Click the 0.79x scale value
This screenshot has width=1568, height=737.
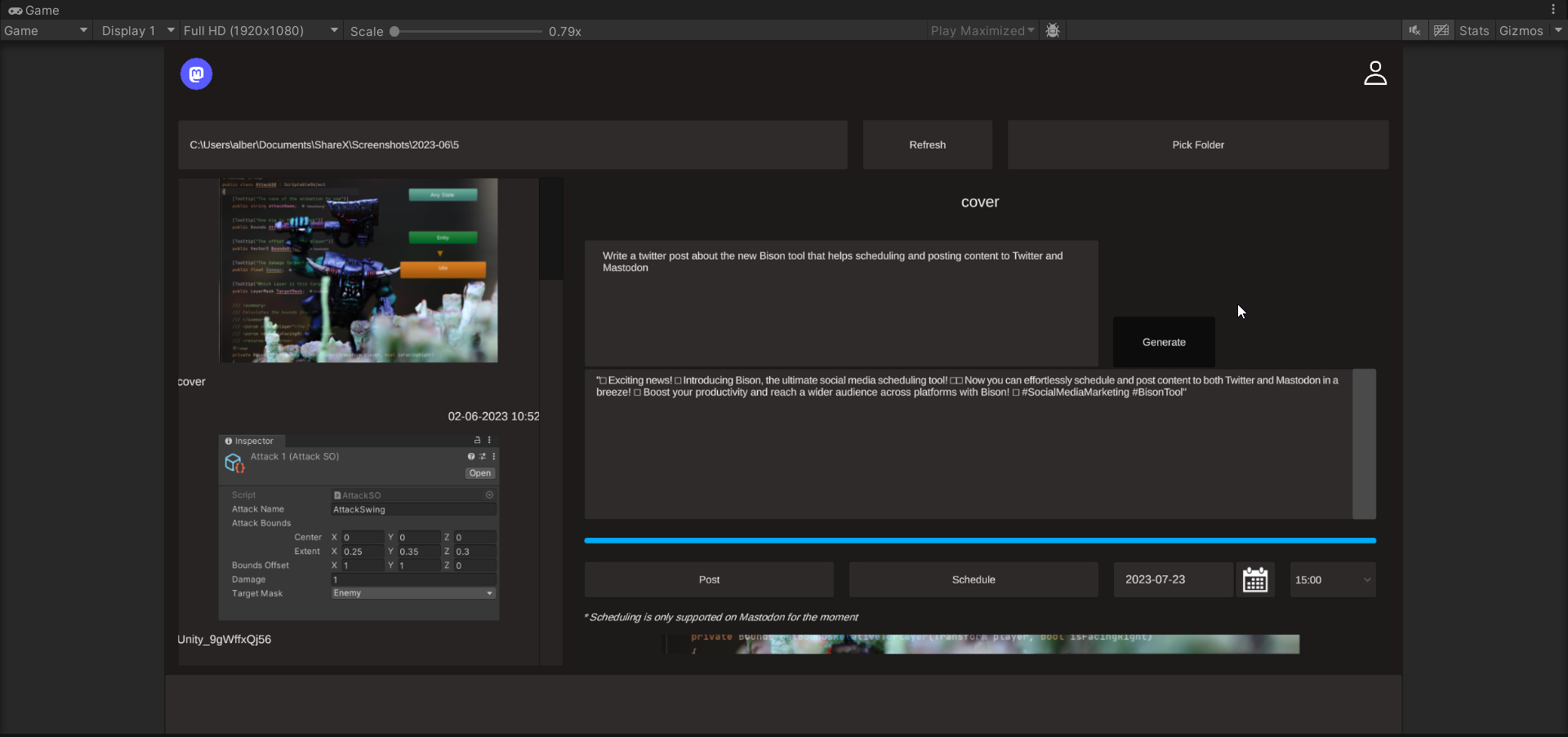[565, 32]
